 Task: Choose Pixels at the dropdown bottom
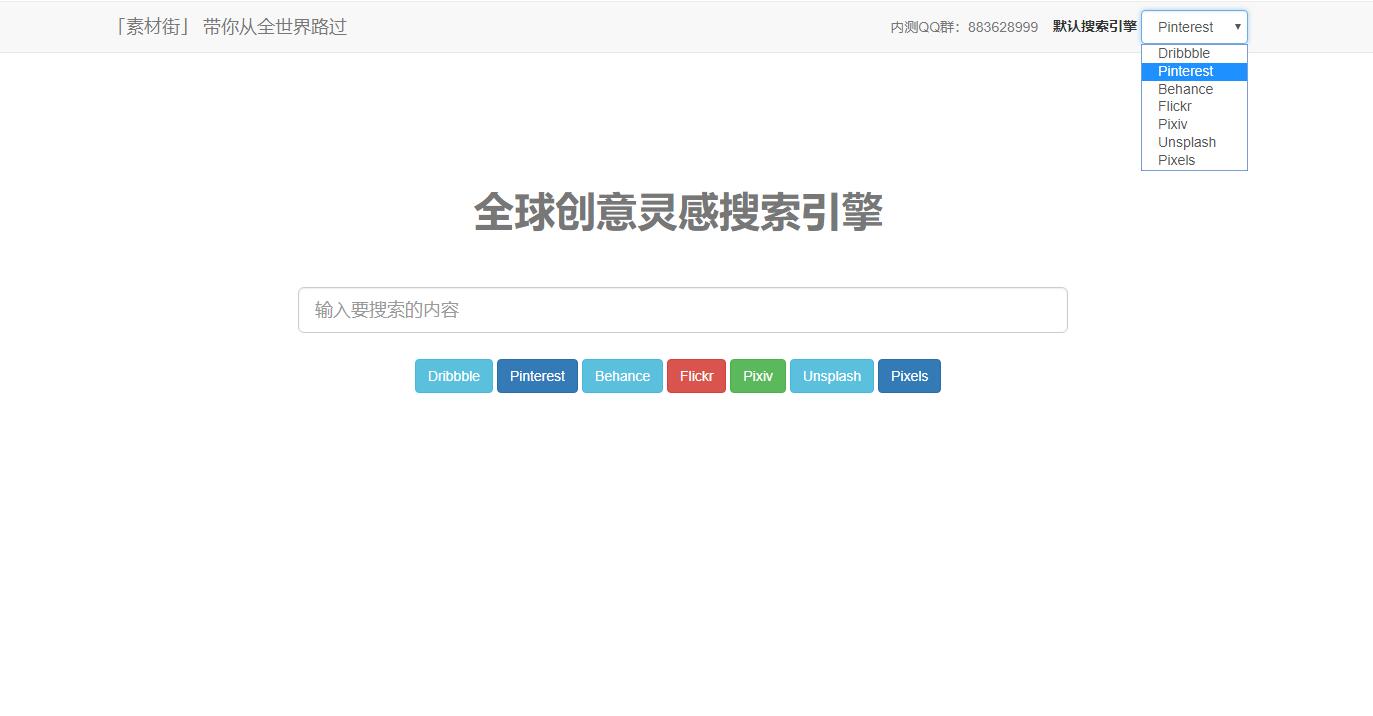point(1176,160)
